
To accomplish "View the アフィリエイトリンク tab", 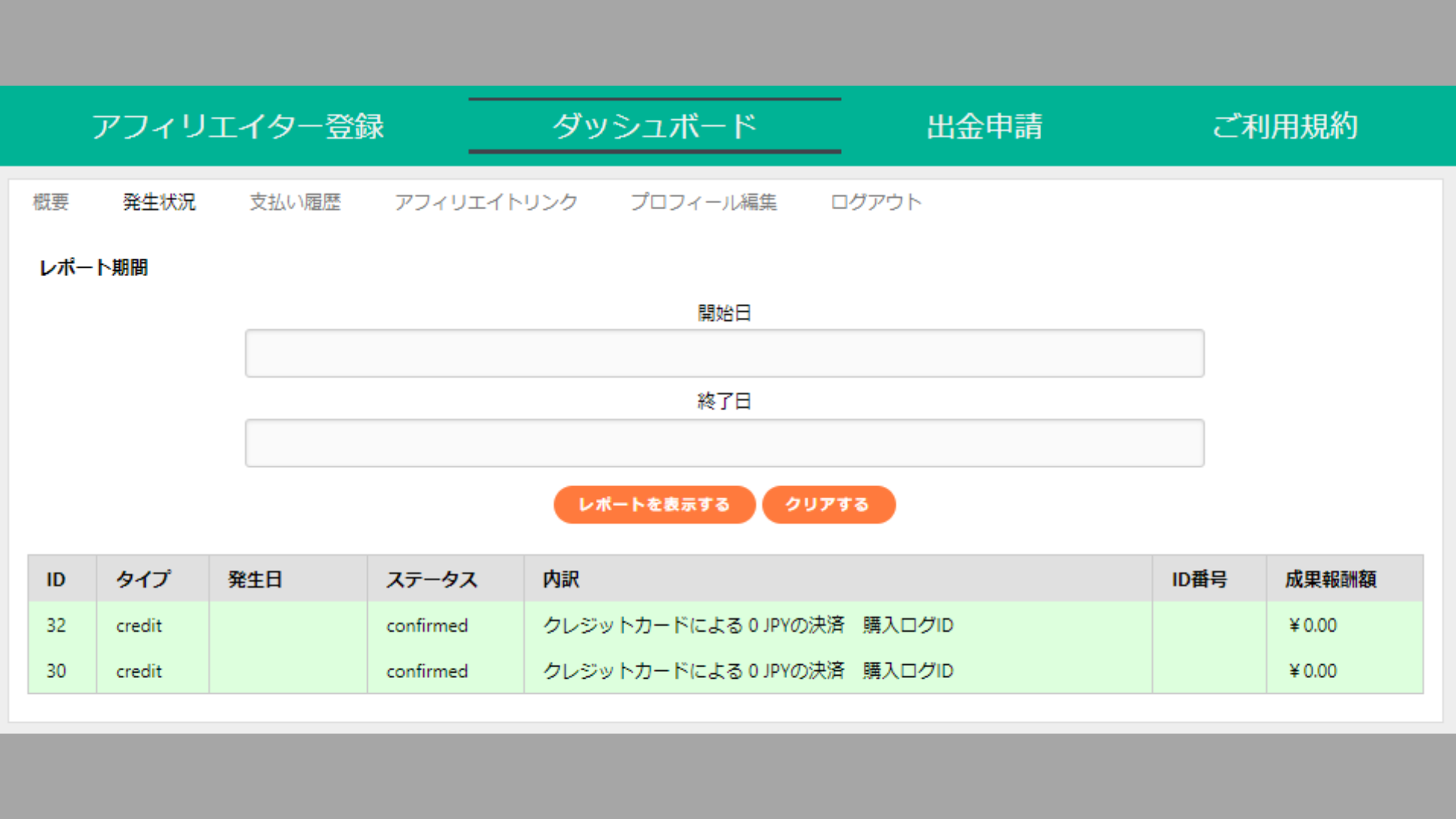I will [x=485, y=202].
